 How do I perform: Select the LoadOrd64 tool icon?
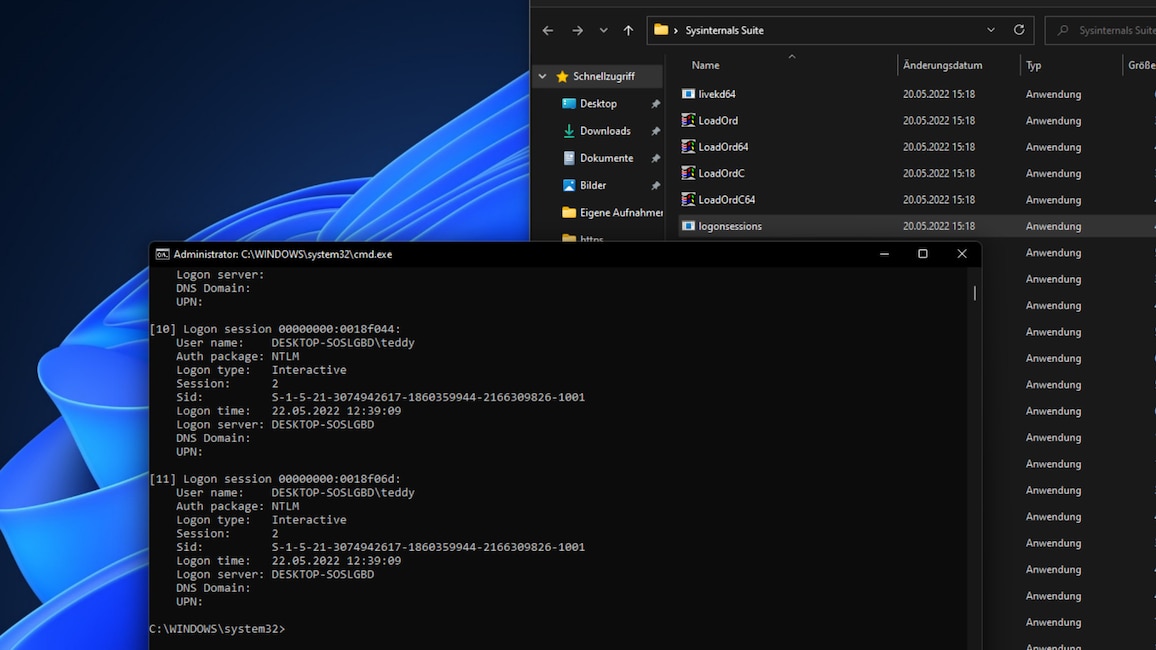point(688,146)
